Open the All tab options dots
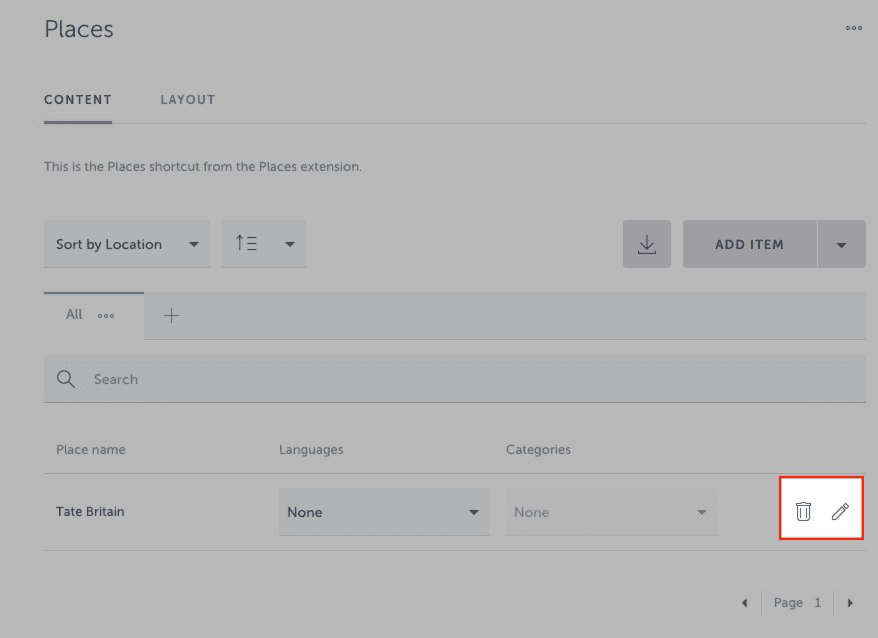This screenshot has width=878, height=638. tap(106, 315)
